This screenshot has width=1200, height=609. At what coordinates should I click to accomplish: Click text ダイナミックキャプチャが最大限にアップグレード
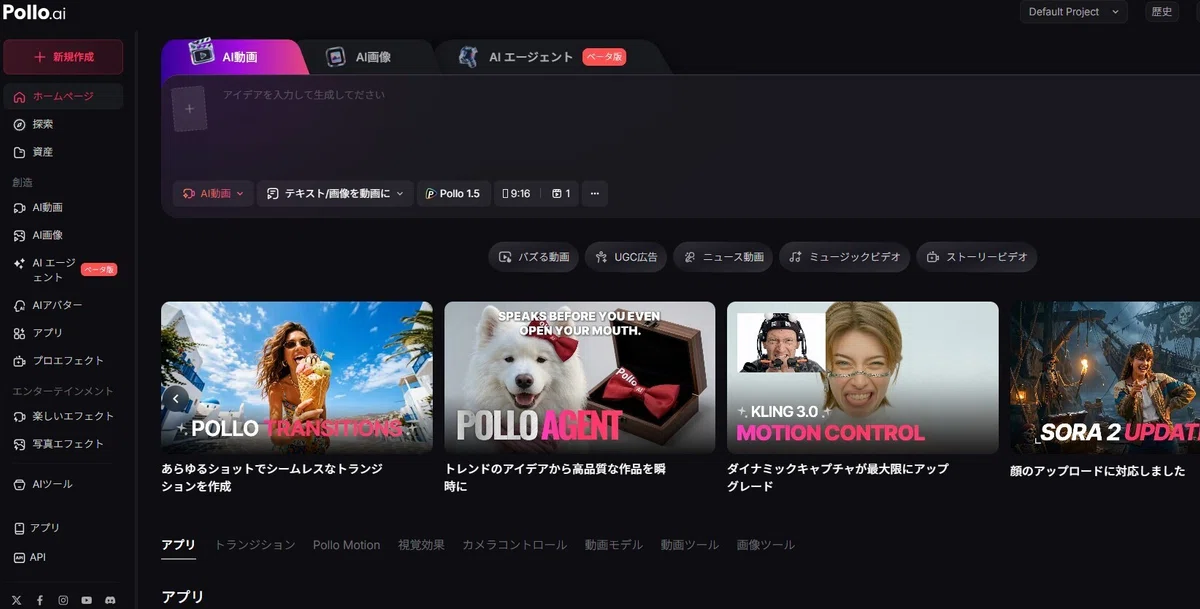[838, 477]
